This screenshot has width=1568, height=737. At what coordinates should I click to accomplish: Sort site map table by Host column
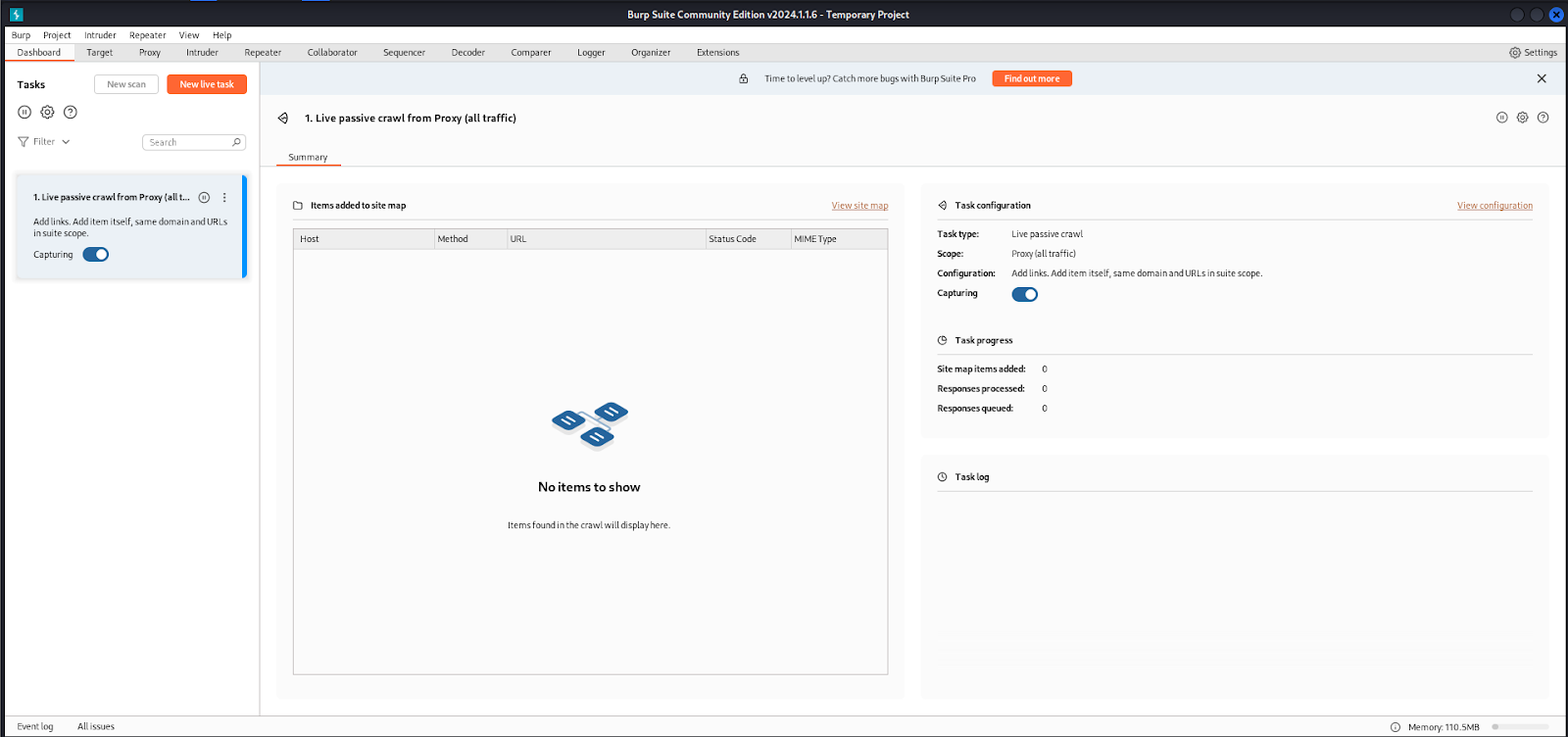pos(364,239)
